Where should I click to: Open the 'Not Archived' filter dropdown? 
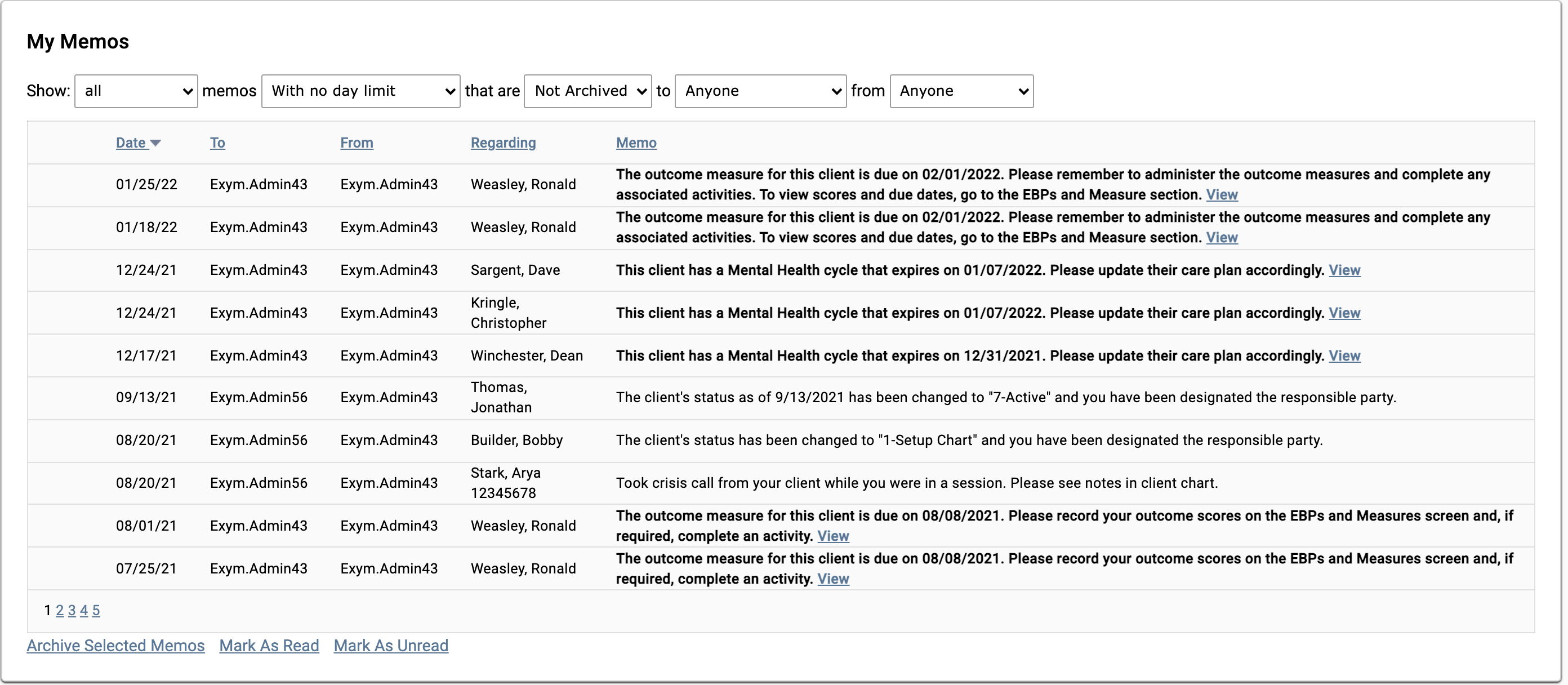point(587,91)
